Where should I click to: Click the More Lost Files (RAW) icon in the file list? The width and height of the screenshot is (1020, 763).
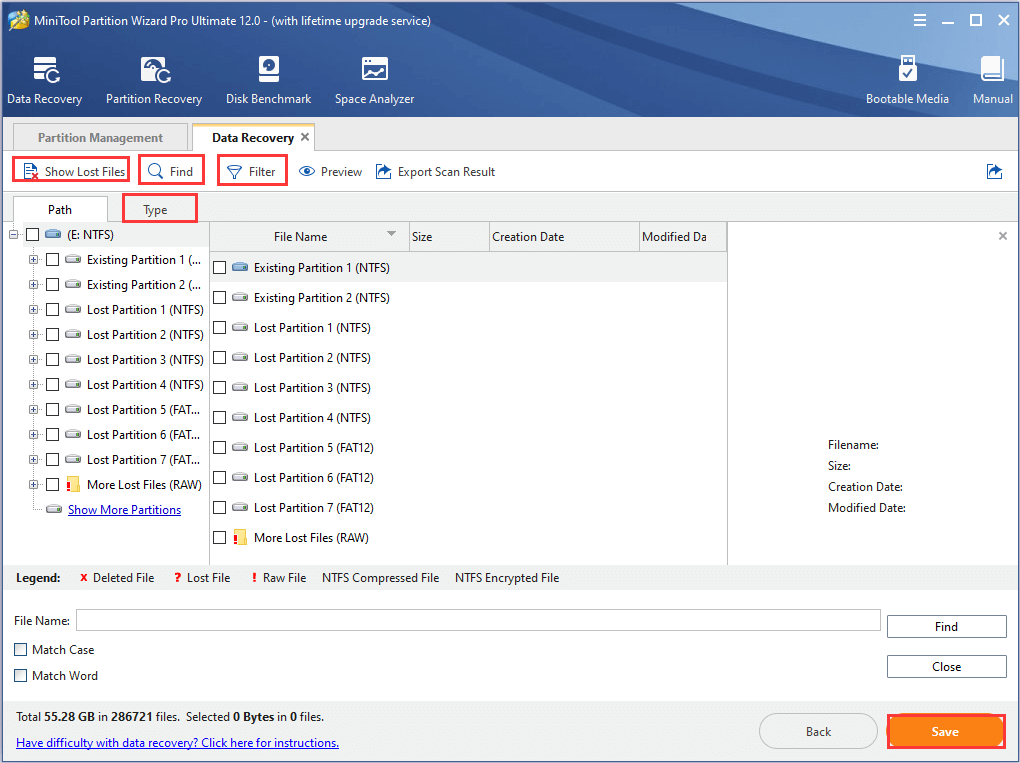[240, 537]
